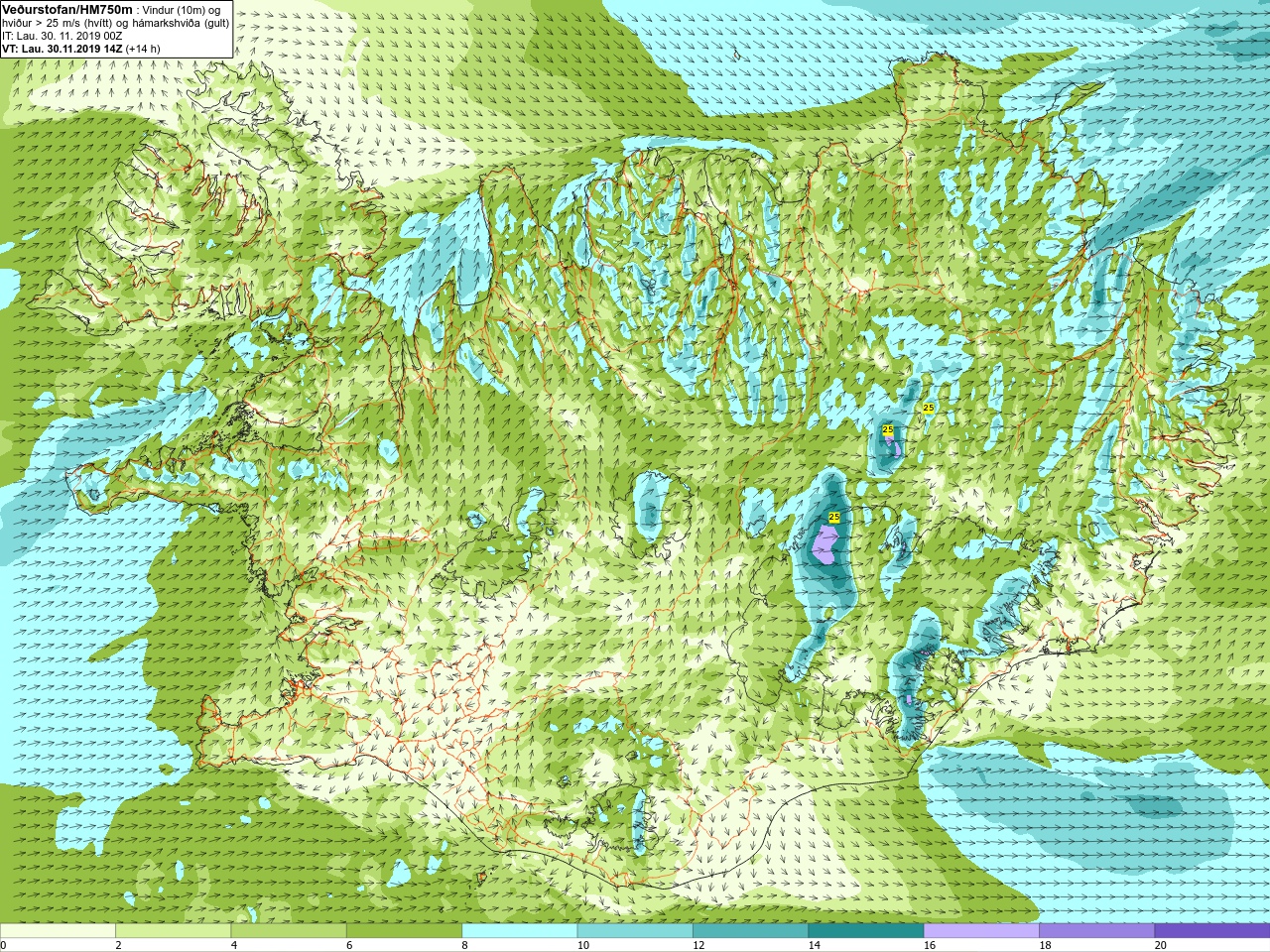Click the deep purple swatch above 20 m/s

coord(1211,931)
